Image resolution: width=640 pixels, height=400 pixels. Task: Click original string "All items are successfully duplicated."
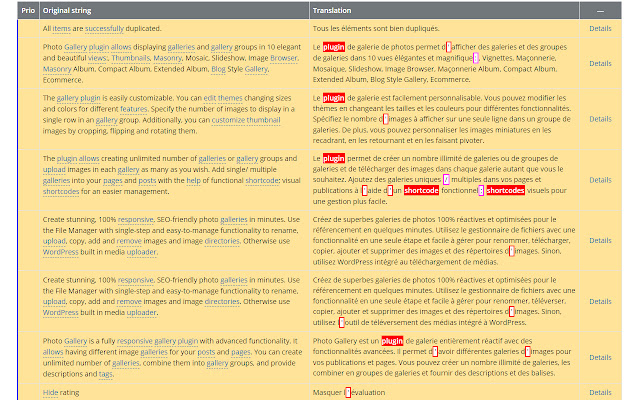click(102, 29)
